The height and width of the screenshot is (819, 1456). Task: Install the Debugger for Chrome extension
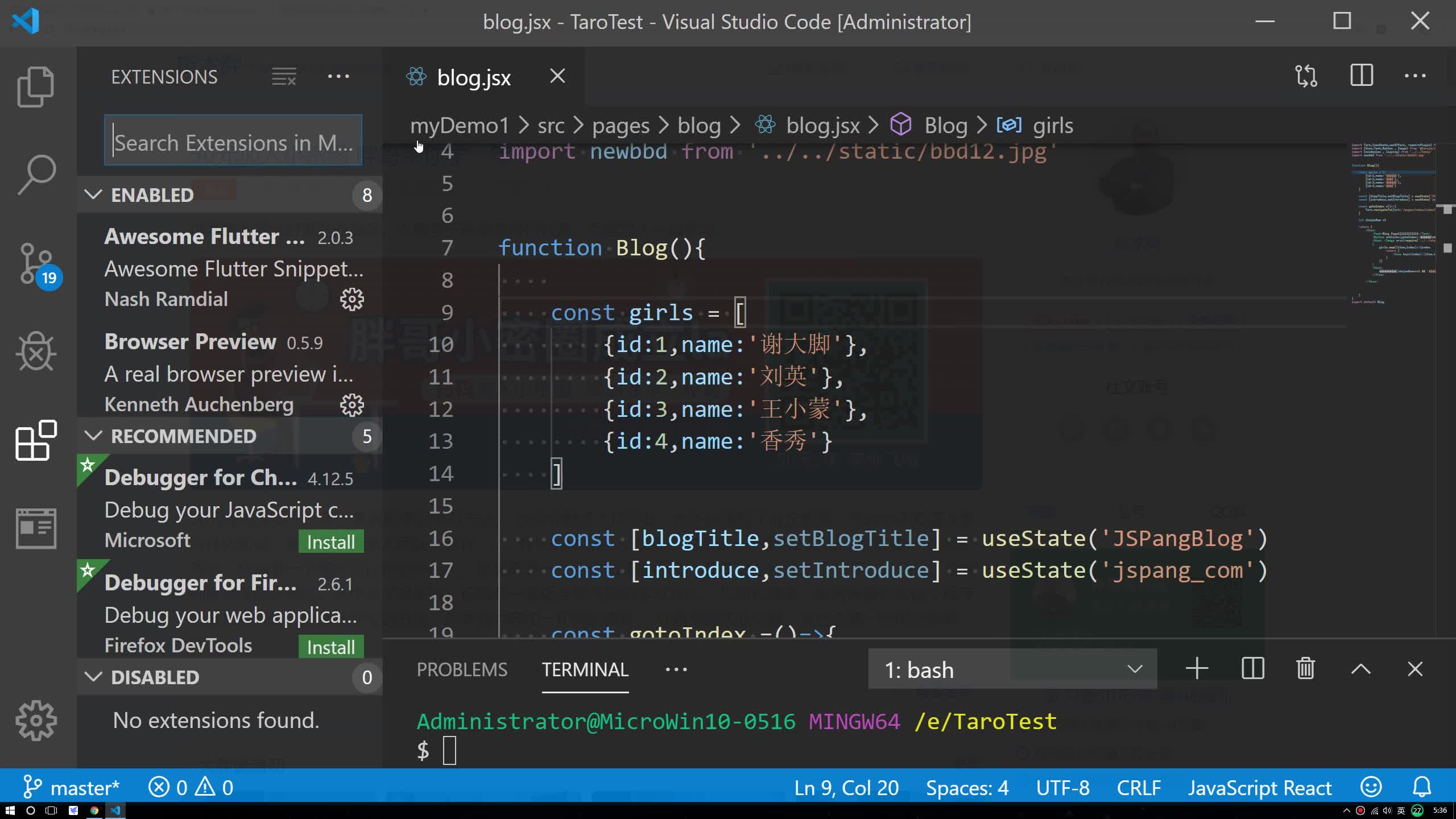point(330,541)
